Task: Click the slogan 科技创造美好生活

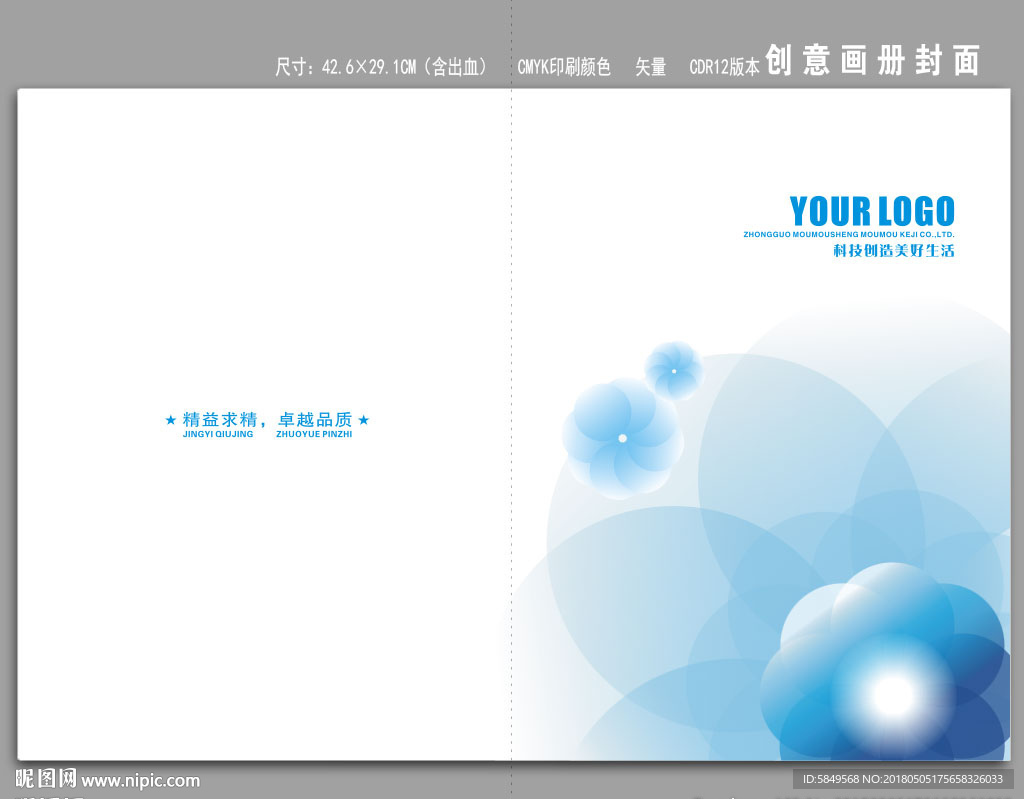Action: tap(893, 250)
